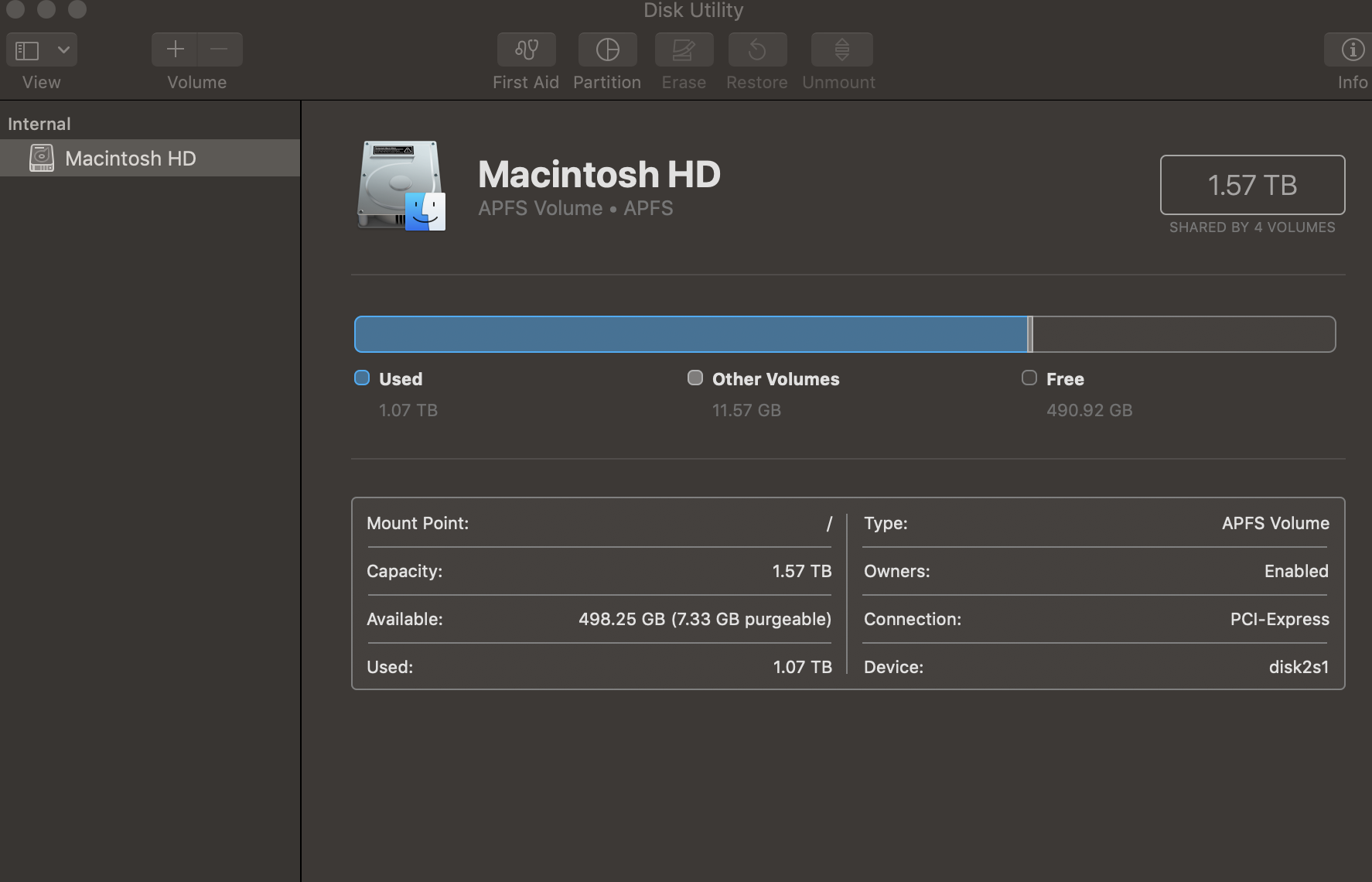Viewport: 1372px width, 882px height.
Task: Click Used '1.07 TB' value in info table
Action: 803,667
